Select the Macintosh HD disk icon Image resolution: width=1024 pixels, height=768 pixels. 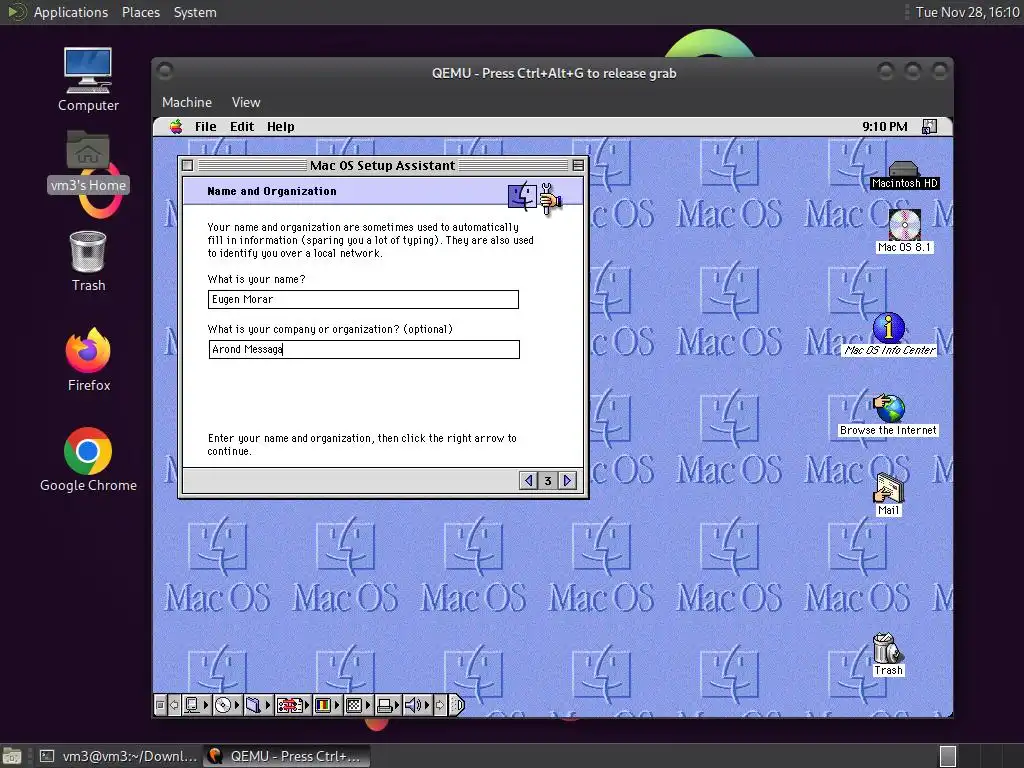[904, 175]
